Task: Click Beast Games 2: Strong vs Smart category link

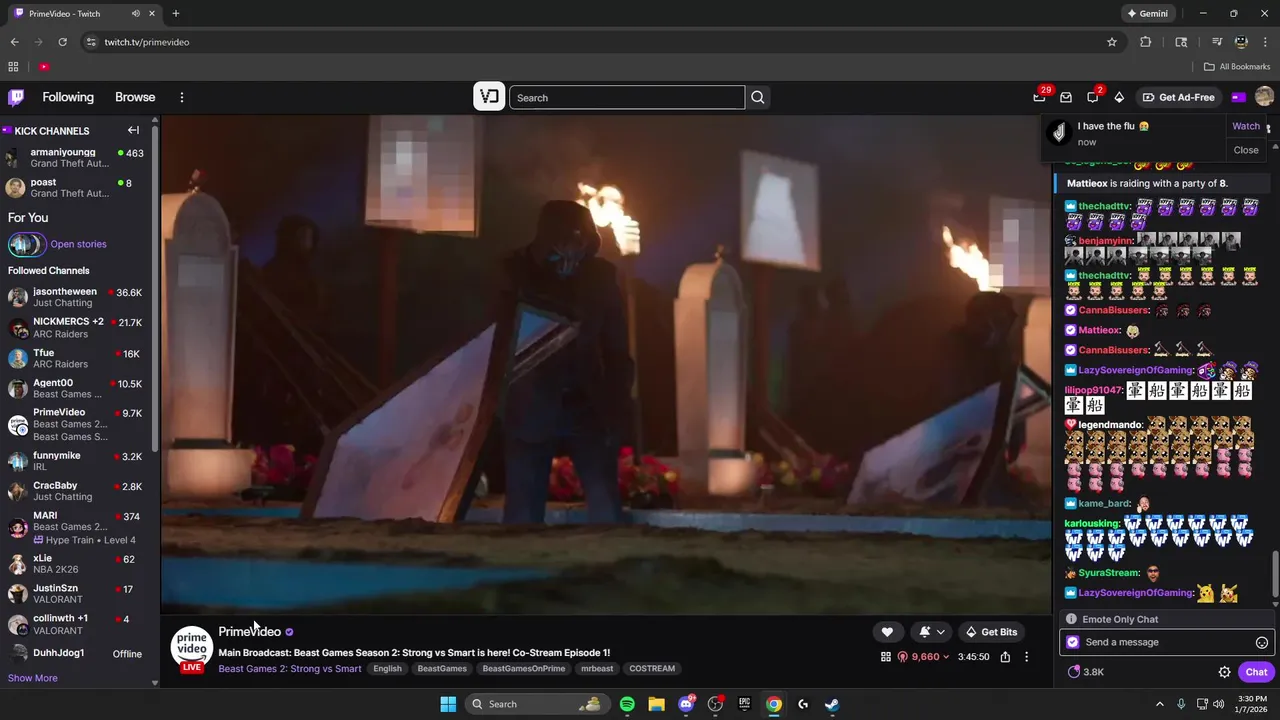Action: pyautogui.click(x=290, y=669)
